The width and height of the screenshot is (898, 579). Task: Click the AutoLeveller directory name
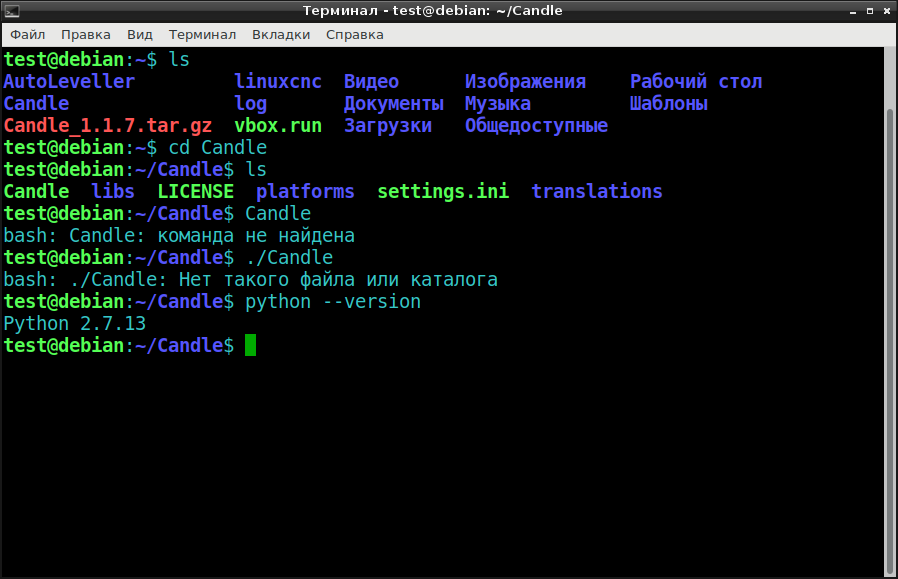pyautogui.click(x=69, y=81)
